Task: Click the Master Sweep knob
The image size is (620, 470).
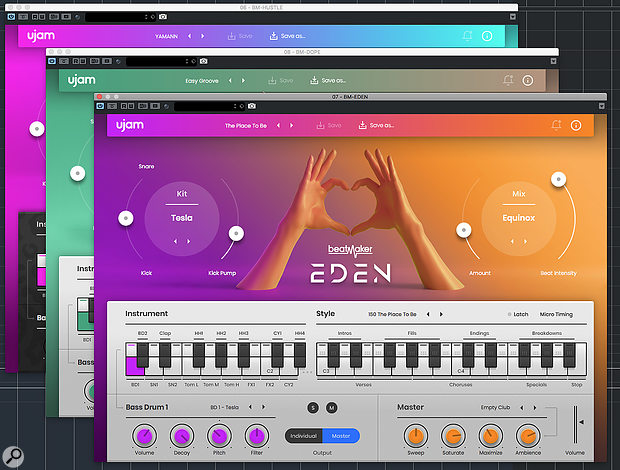Action: point(416,436)
